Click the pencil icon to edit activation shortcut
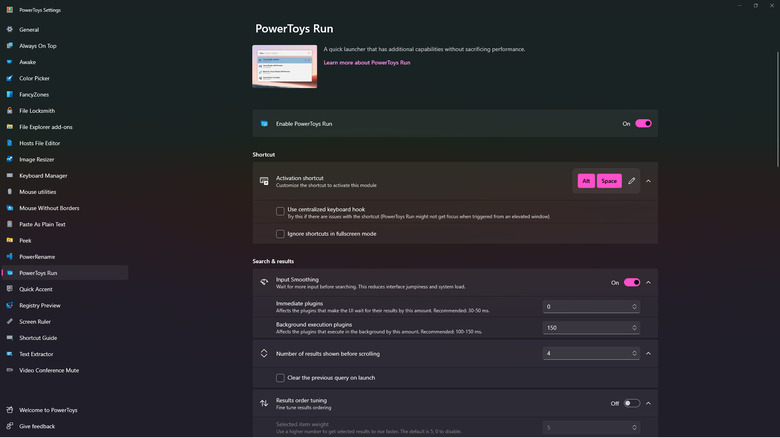This screenshot has width=780, height=438. (632, 181)
